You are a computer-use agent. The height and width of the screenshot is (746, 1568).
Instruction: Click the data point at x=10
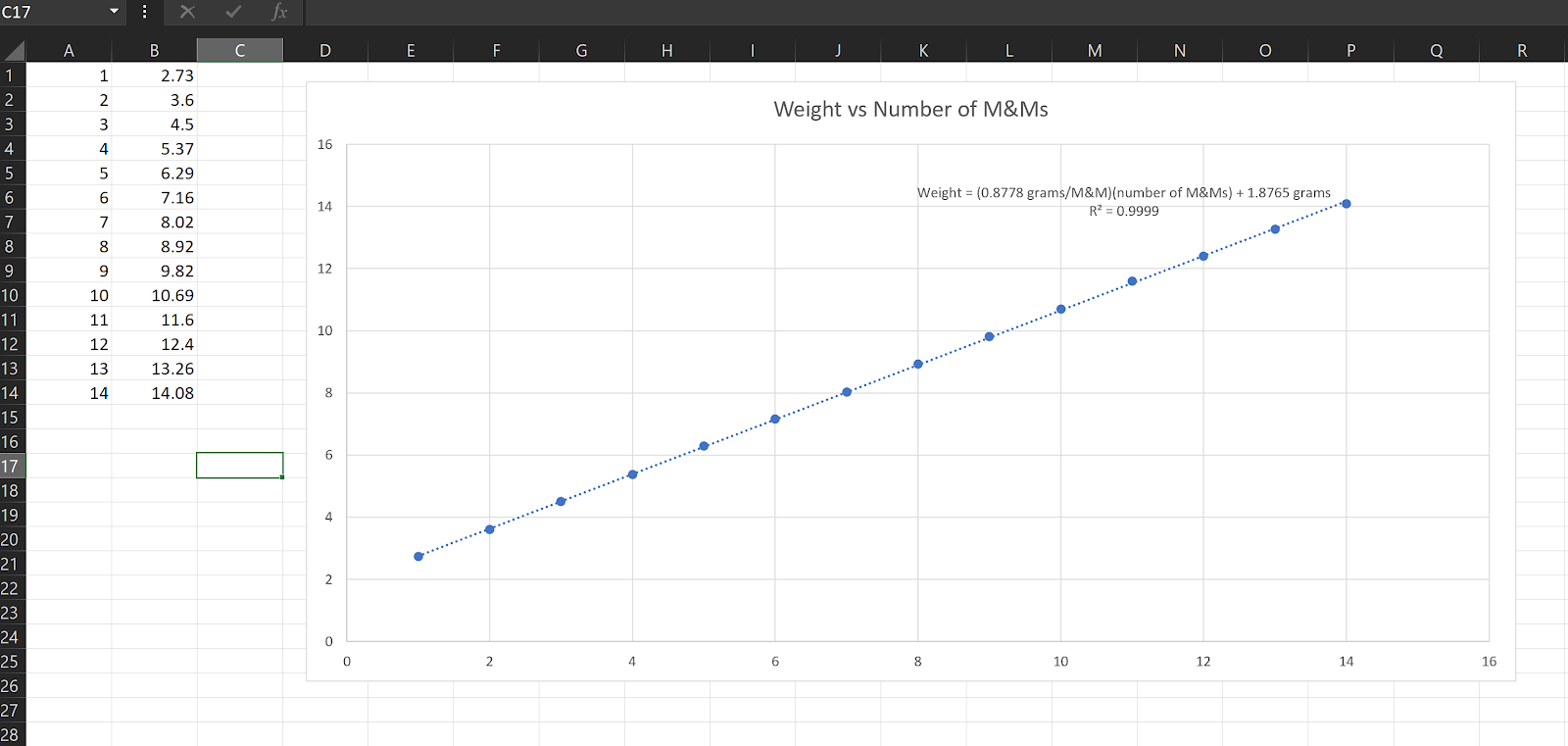(x=1060, y=310)
